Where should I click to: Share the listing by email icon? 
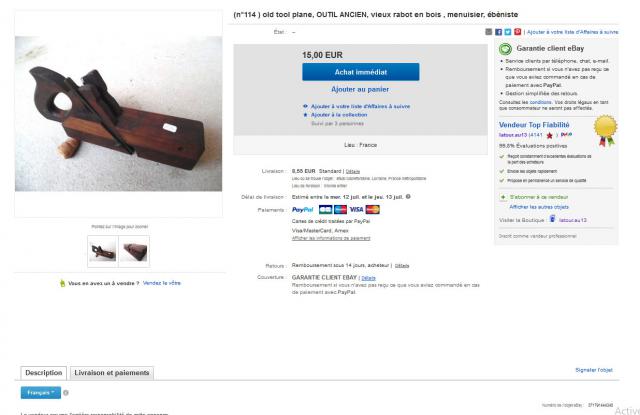pos(489,32)
